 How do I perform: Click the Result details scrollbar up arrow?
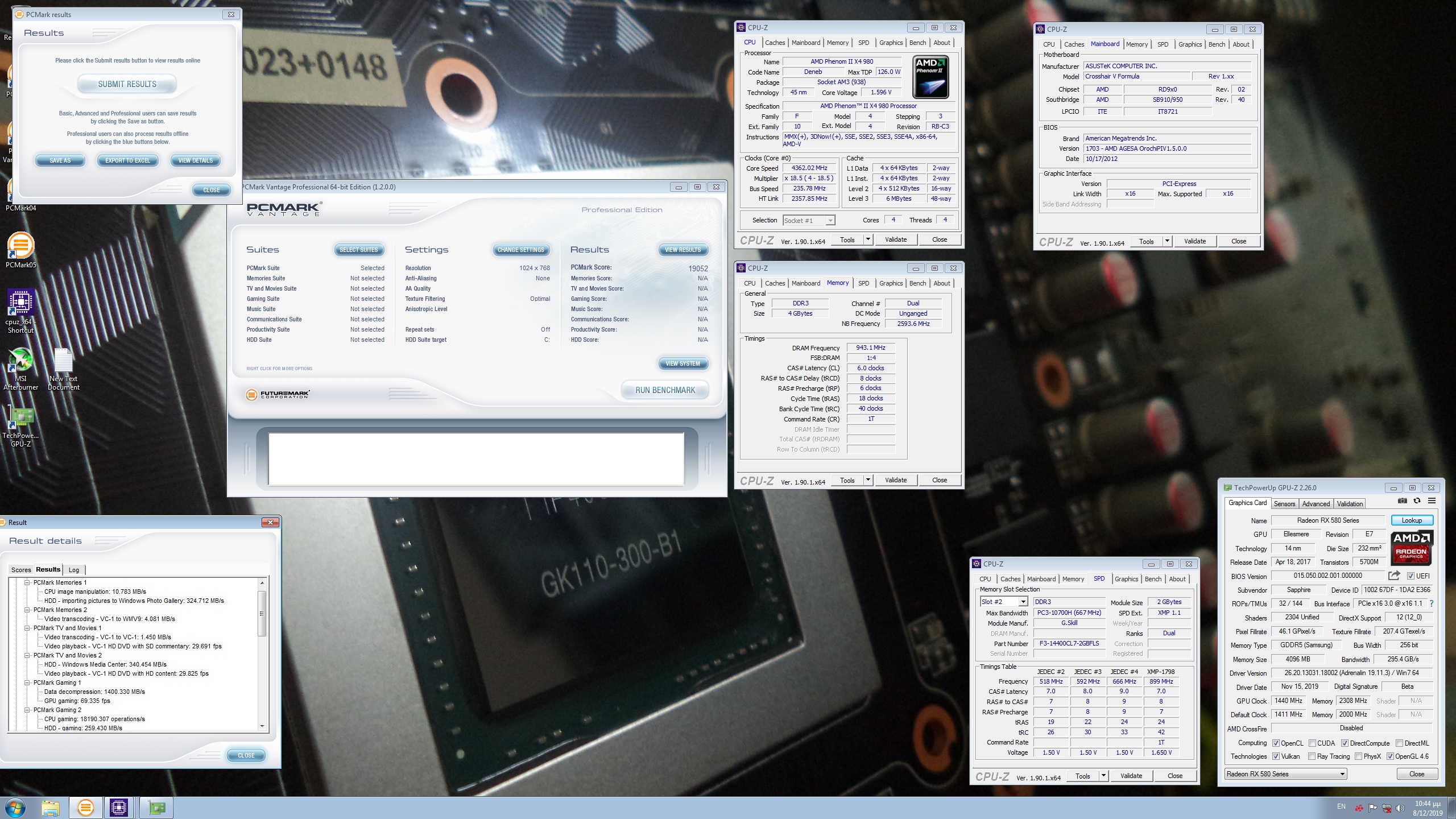click(x=262, y=583)
